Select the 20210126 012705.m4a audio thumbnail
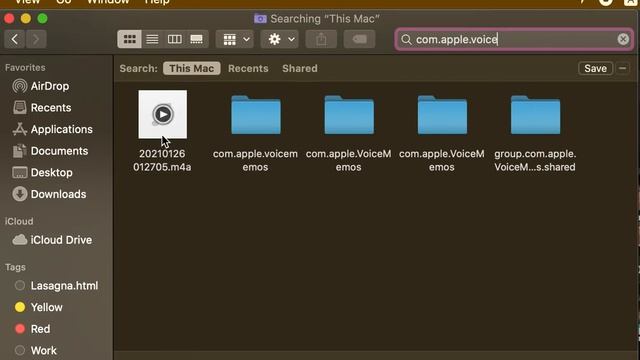The width and height of the screenshot is (640, 360). (162, 114)
